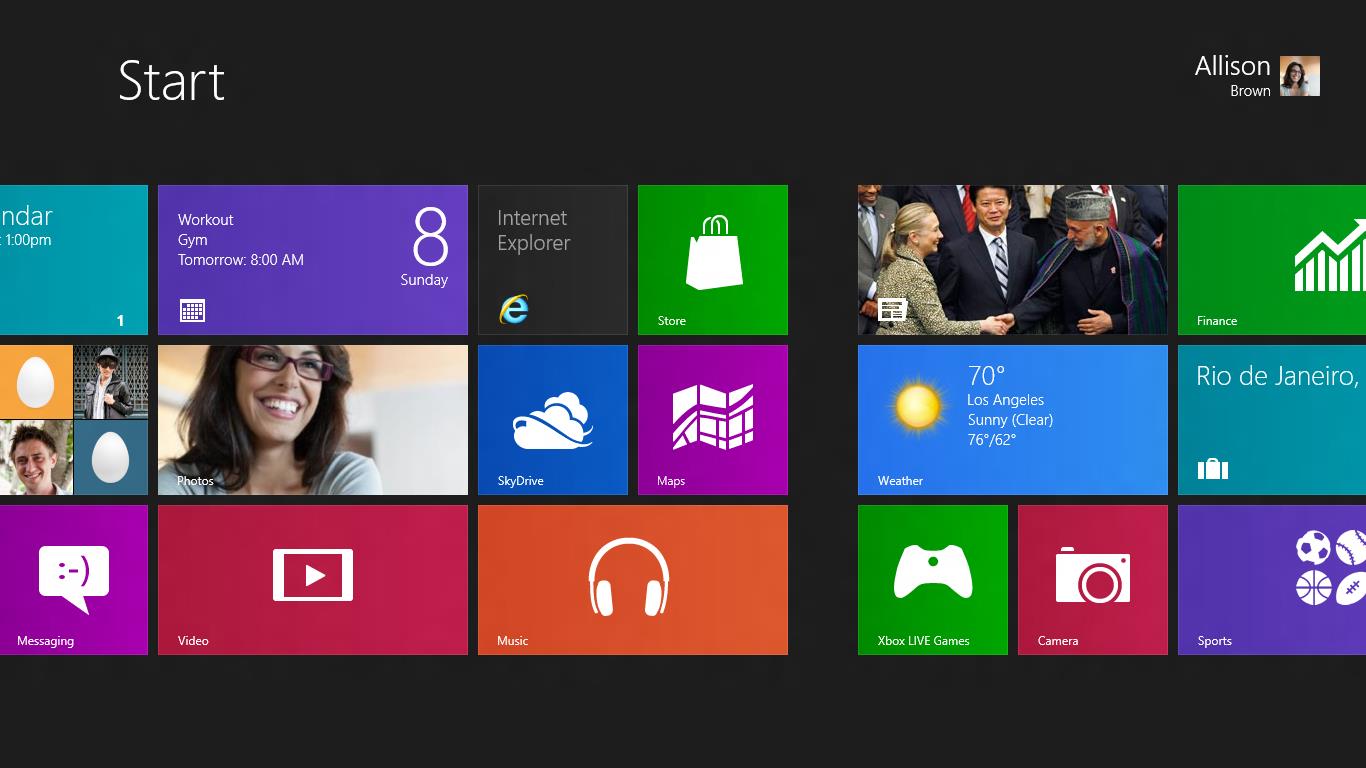
Task: Click the large date number 8
Action: tap(430, 237)
